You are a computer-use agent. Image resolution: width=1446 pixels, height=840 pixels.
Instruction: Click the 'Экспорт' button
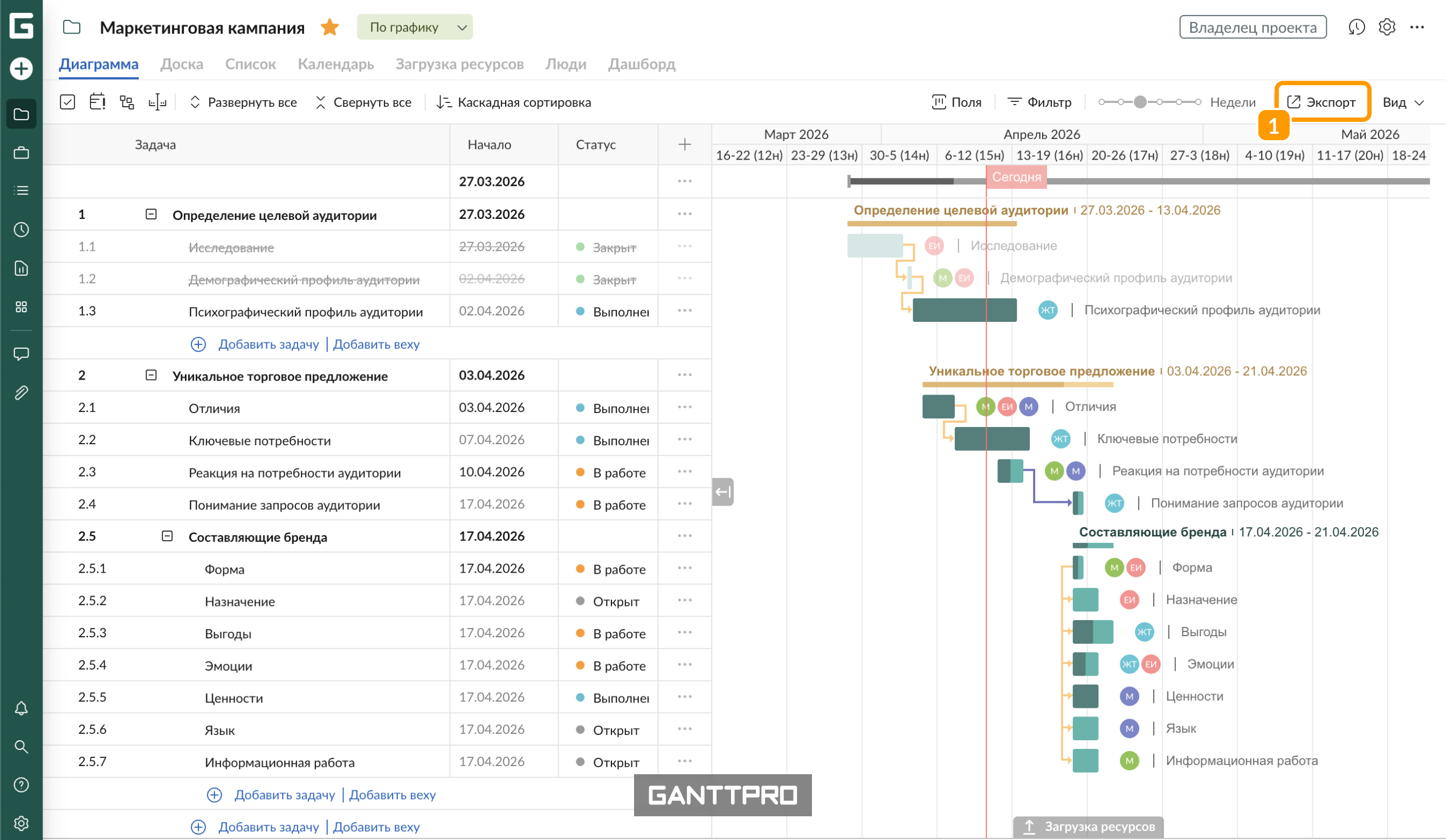pos(1321,102)
